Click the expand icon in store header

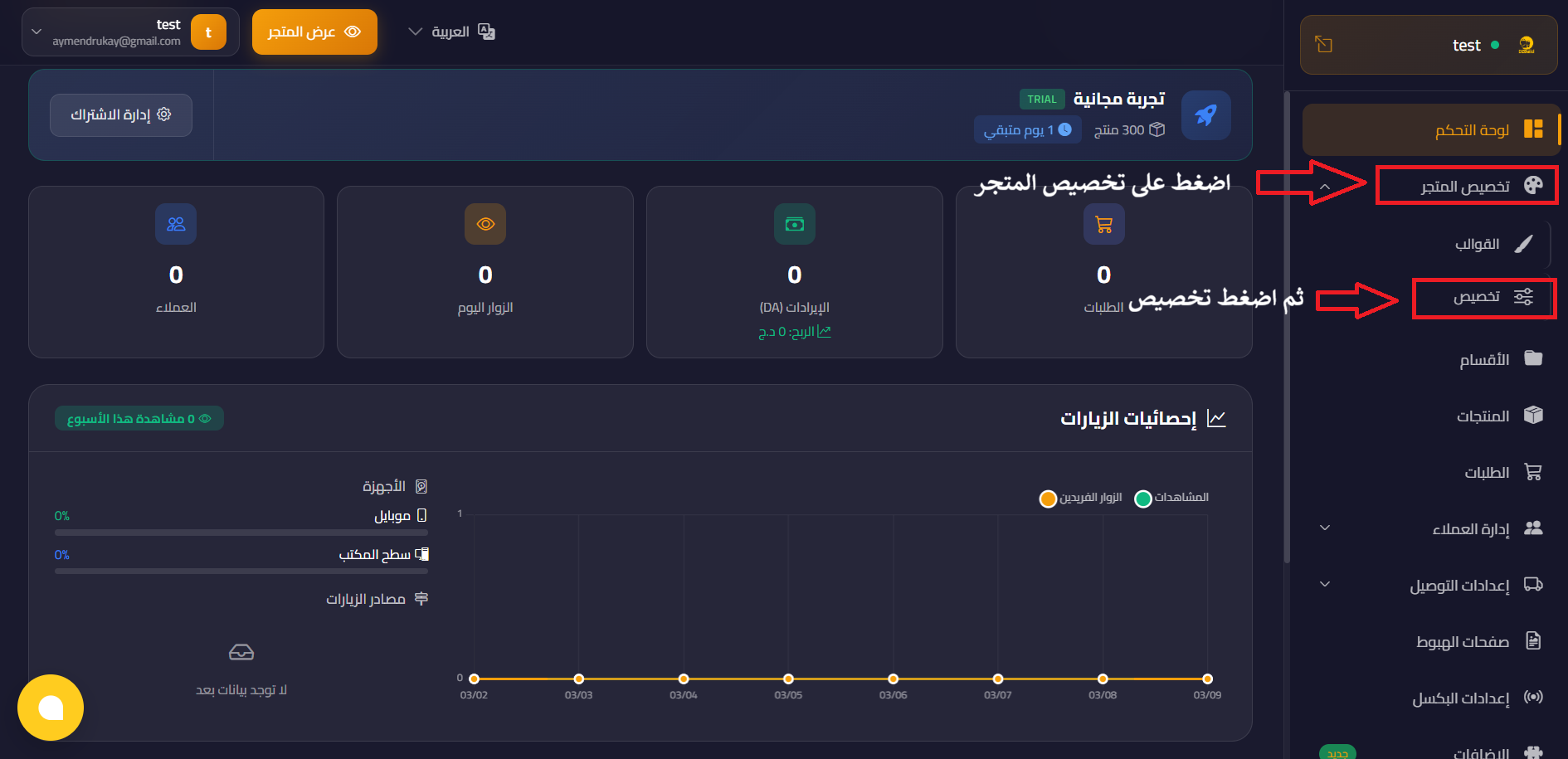(1324, 45)
